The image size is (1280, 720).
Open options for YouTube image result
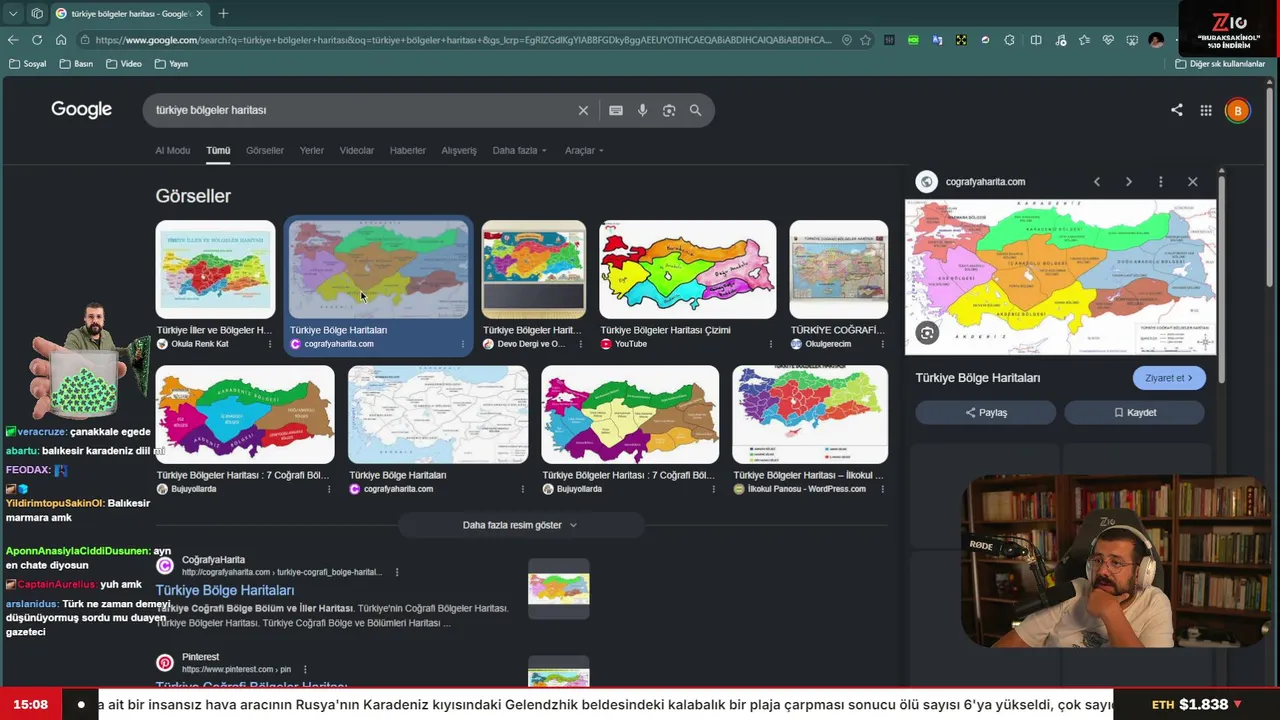click(x=770, y=344)
